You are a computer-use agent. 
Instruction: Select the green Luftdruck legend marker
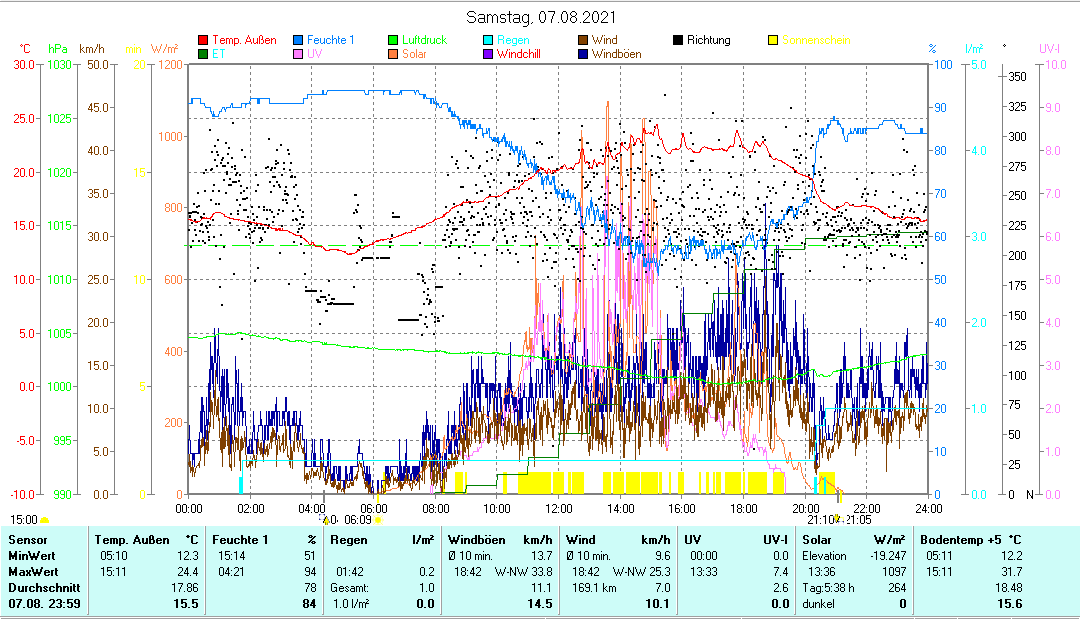[x=393, y=40]
